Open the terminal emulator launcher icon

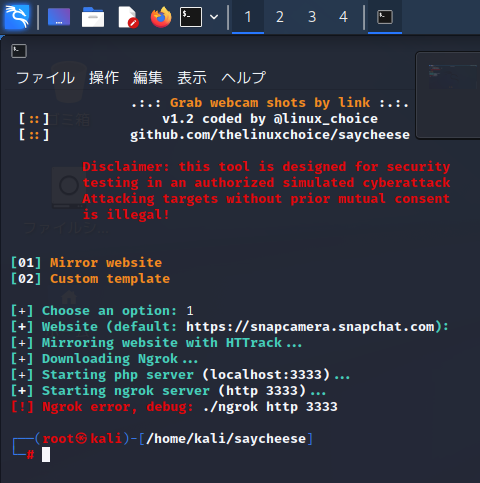[191, 17]
